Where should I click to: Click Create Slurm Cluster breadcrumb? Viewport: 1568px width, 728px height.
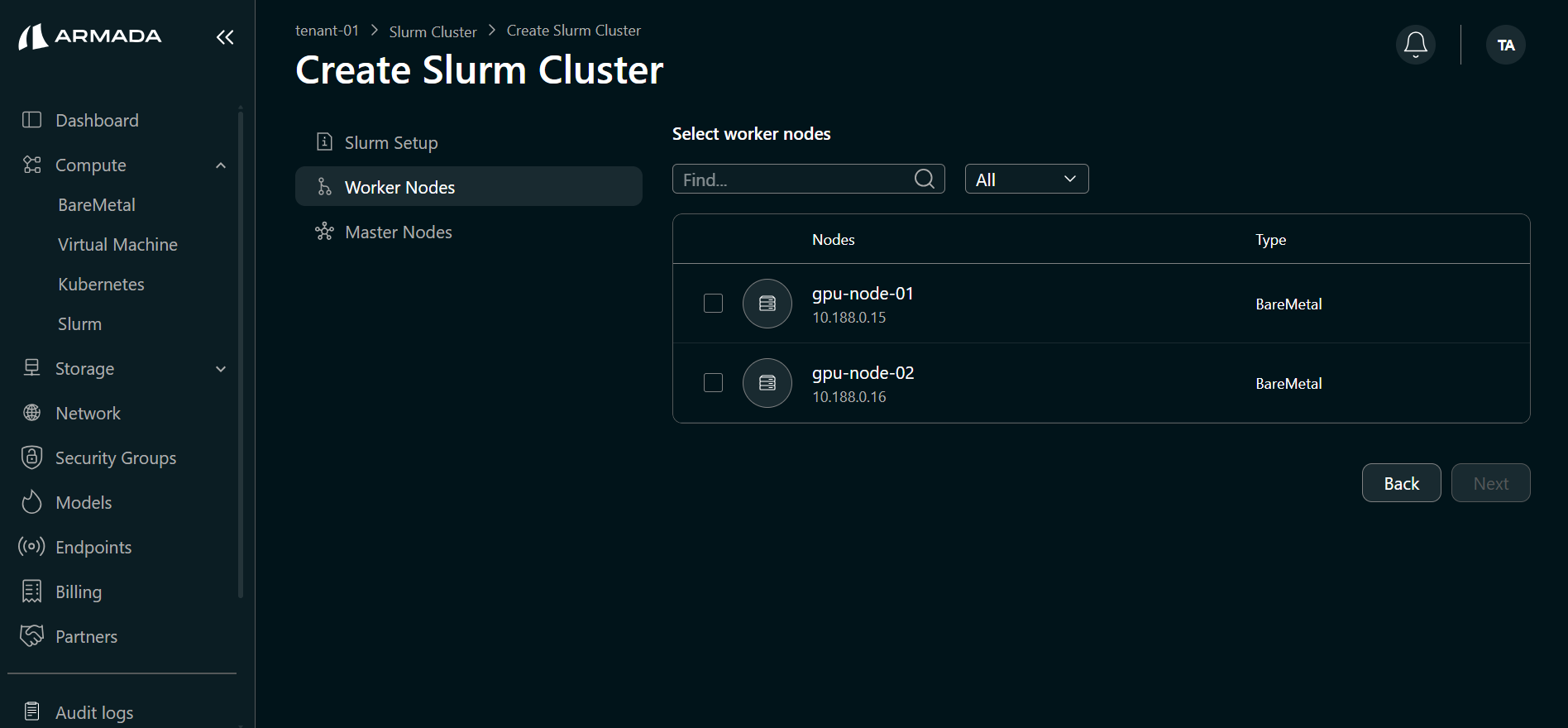point(574,31)
